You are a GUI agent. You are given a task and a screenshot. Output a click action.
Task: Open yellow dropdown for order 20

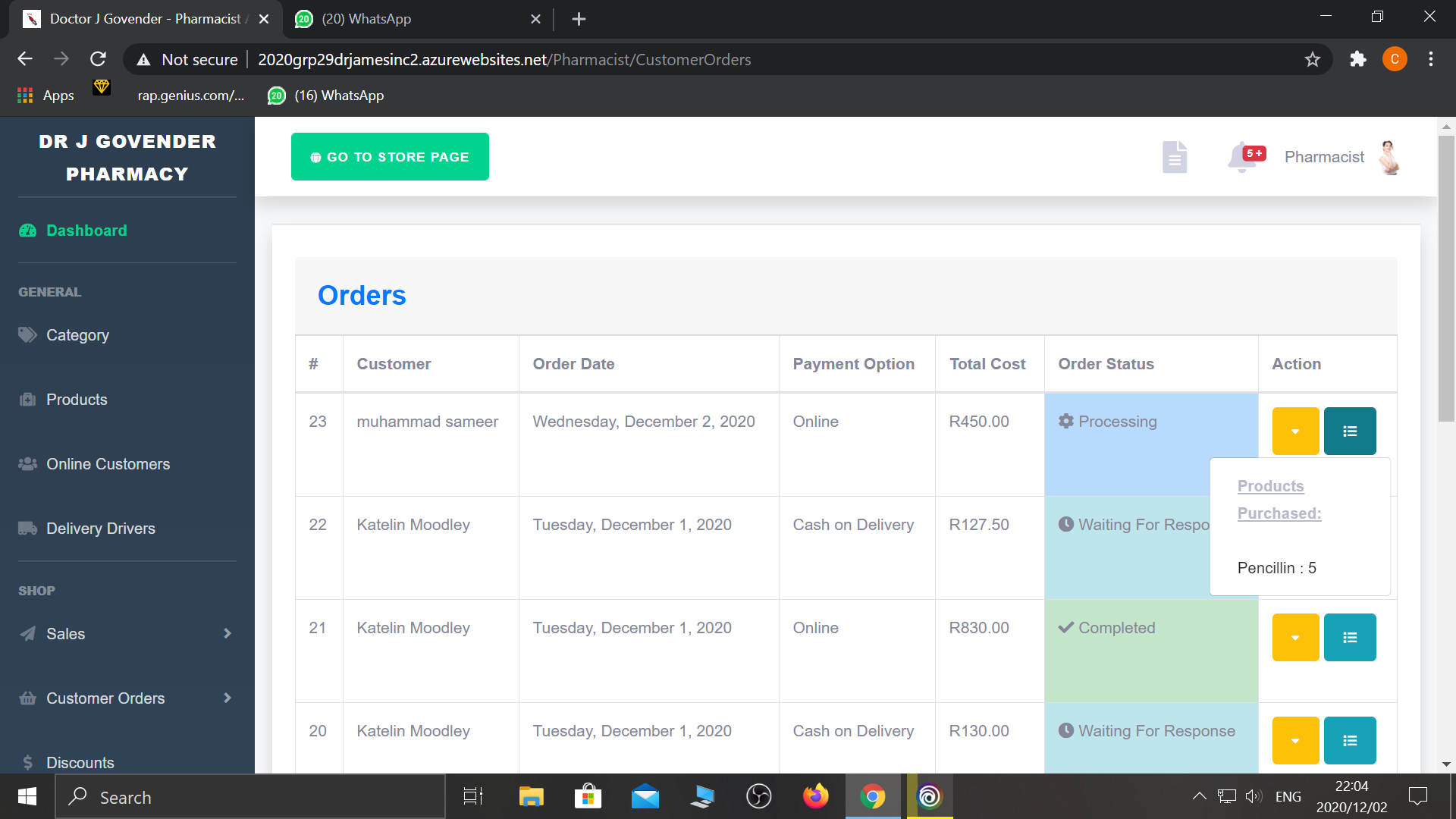(x=1294, y=741)
